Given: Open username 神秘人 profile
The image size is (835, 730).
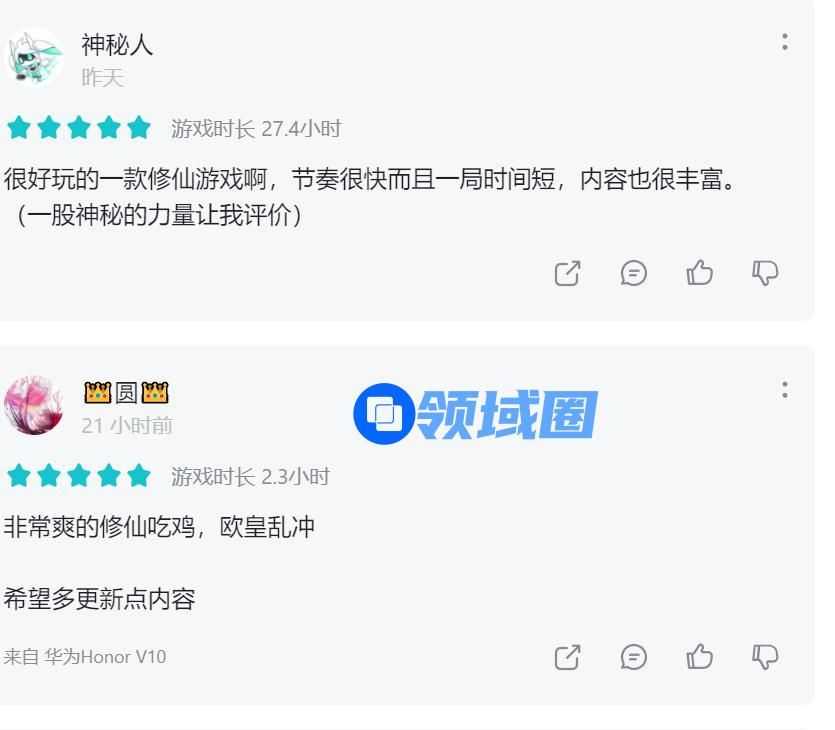Looking at the screenshot, I should 117,45.
